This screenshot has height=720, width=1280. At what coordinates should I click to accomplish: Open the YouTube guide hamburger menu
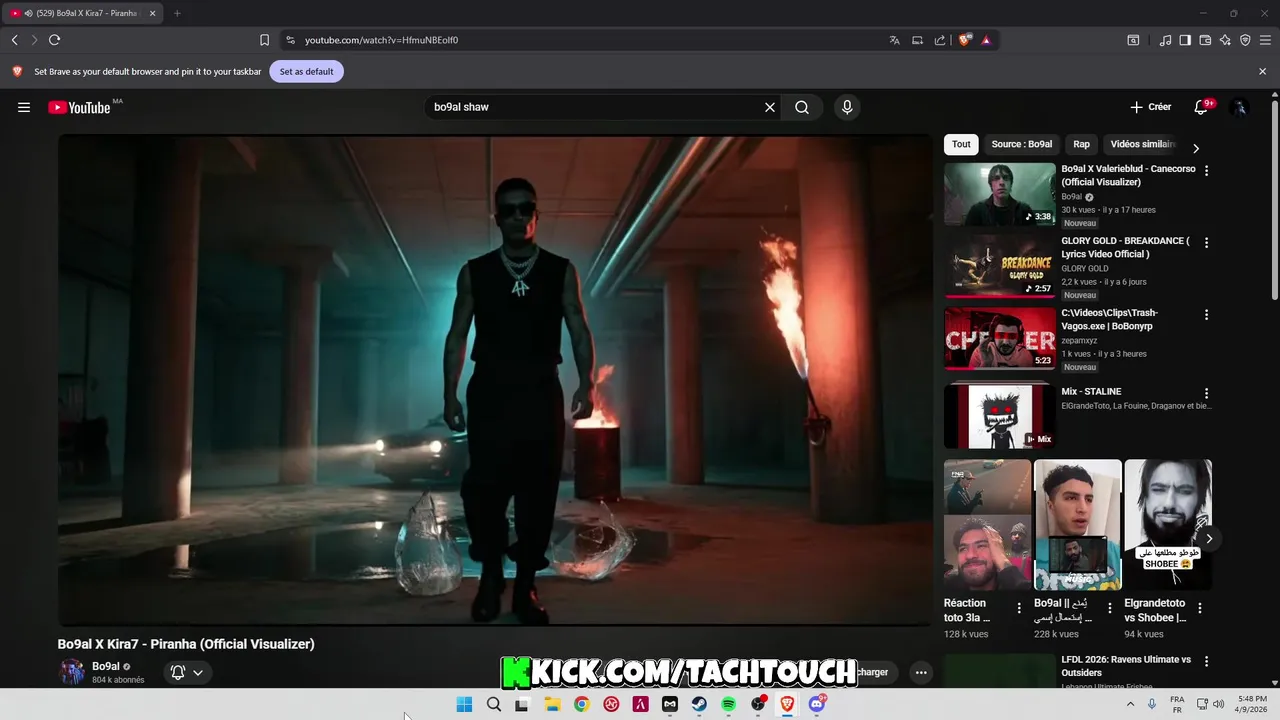click(24, 107)
